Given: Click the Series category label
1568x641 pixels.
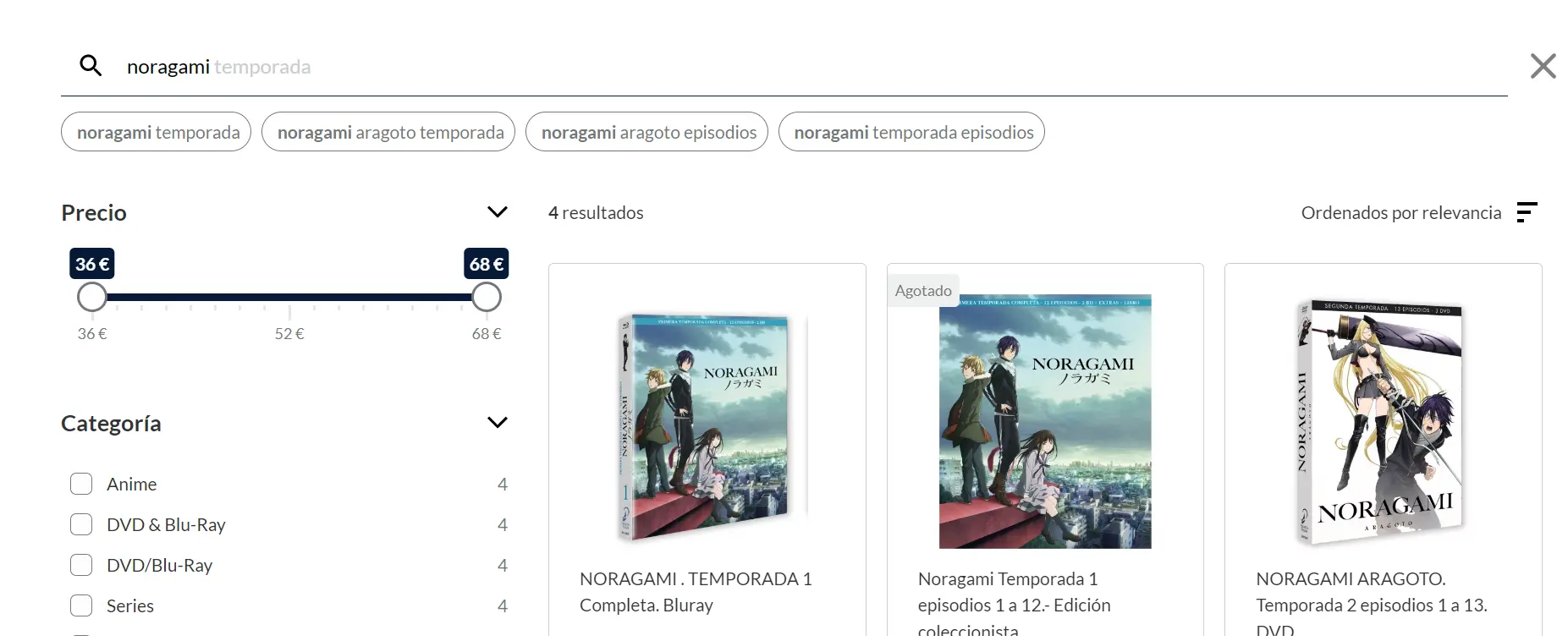Looking at the screenshot, I should click(130, 605).
